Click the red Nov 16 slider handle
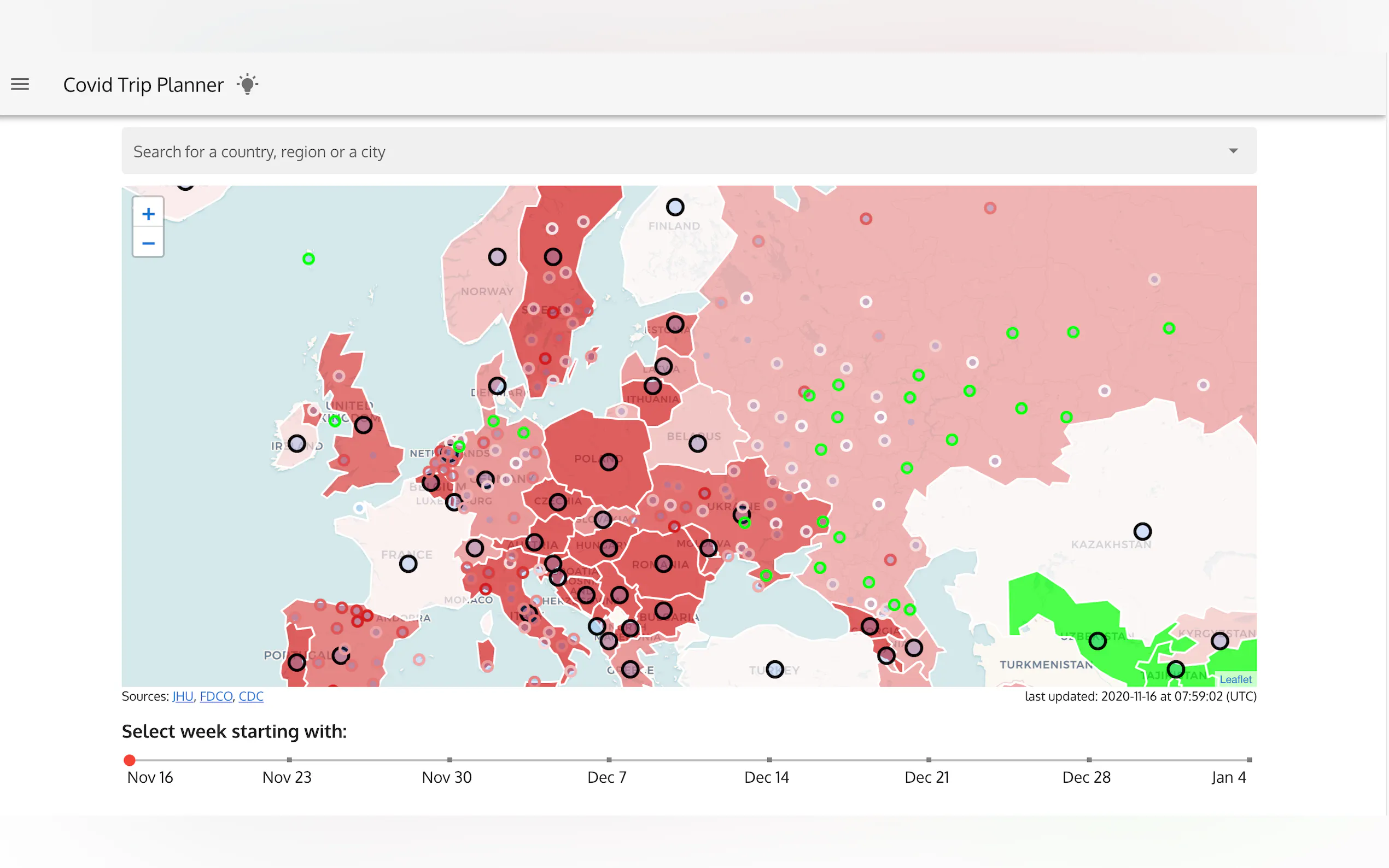 tap(130, 760)
